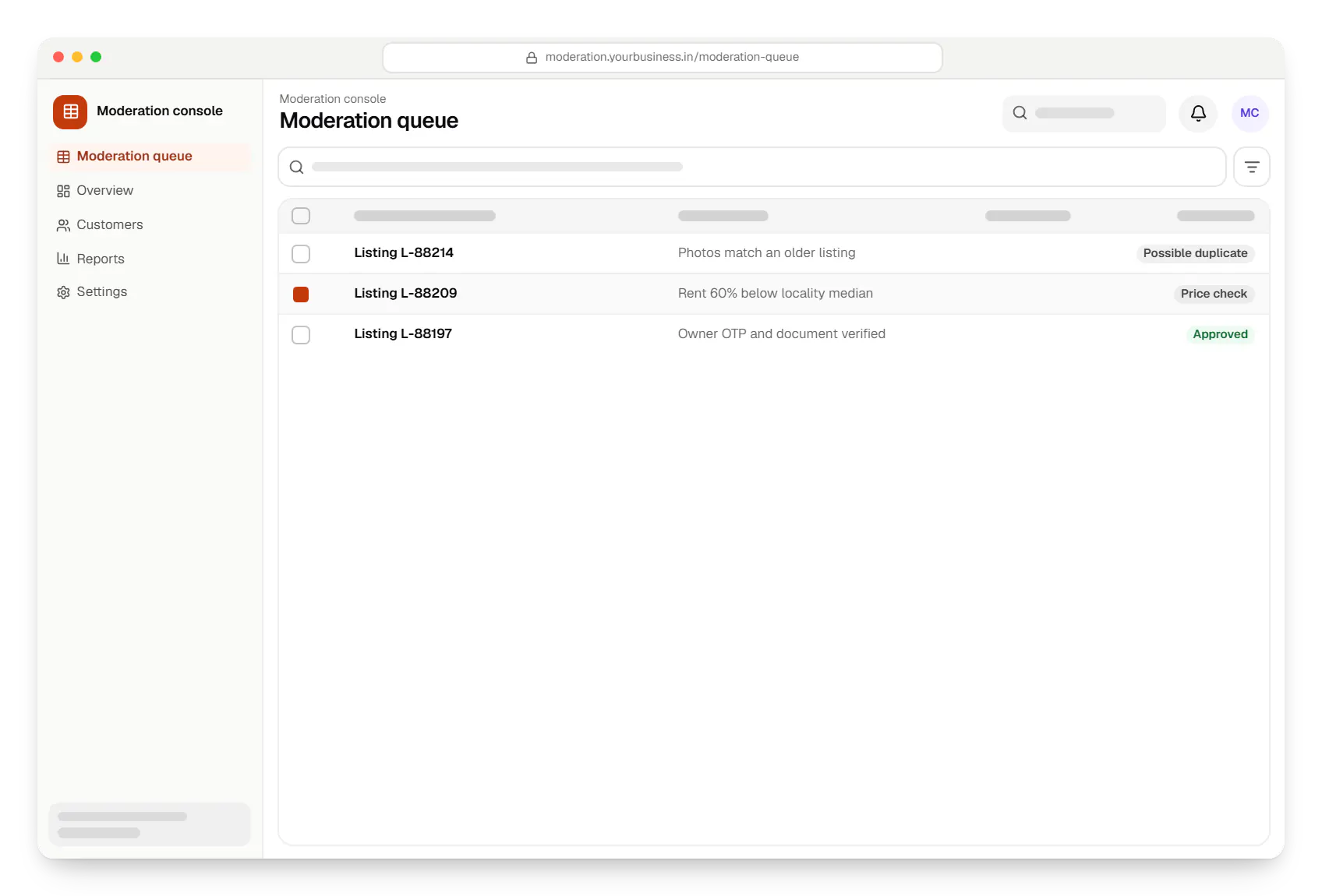Viewport: 1322px width, 896px height.
Task: Minimize the window with the yellow button
Action: [x=77, y=57]
